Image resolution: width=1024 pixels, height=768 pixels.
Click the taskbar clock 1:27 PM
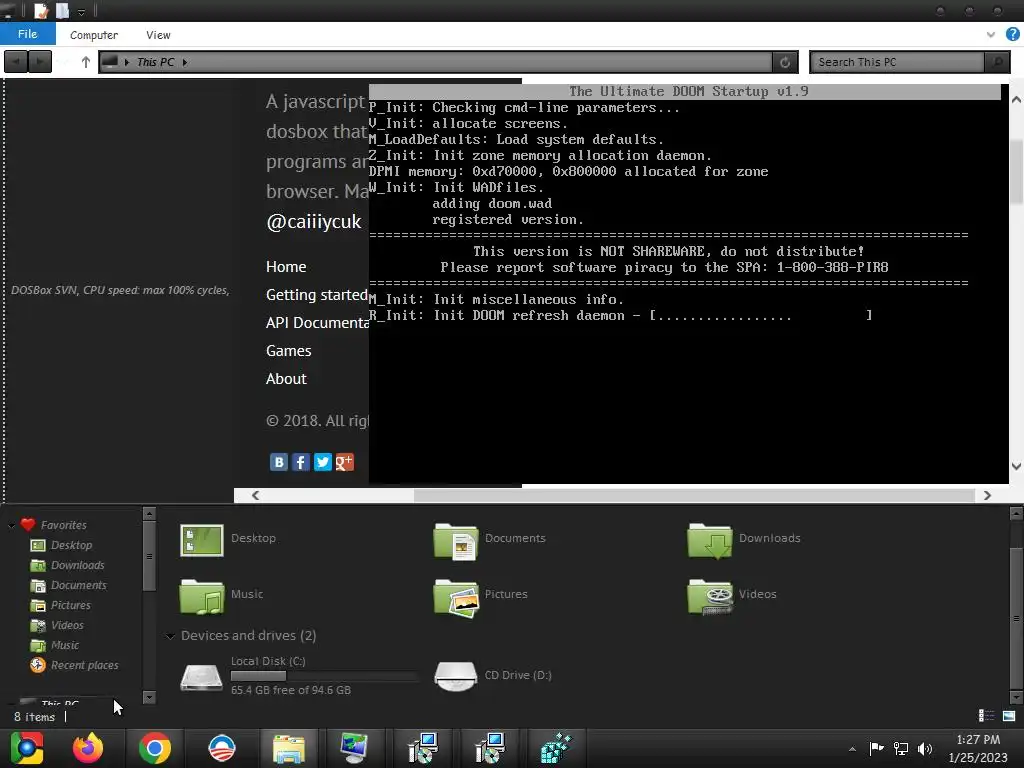978,740
